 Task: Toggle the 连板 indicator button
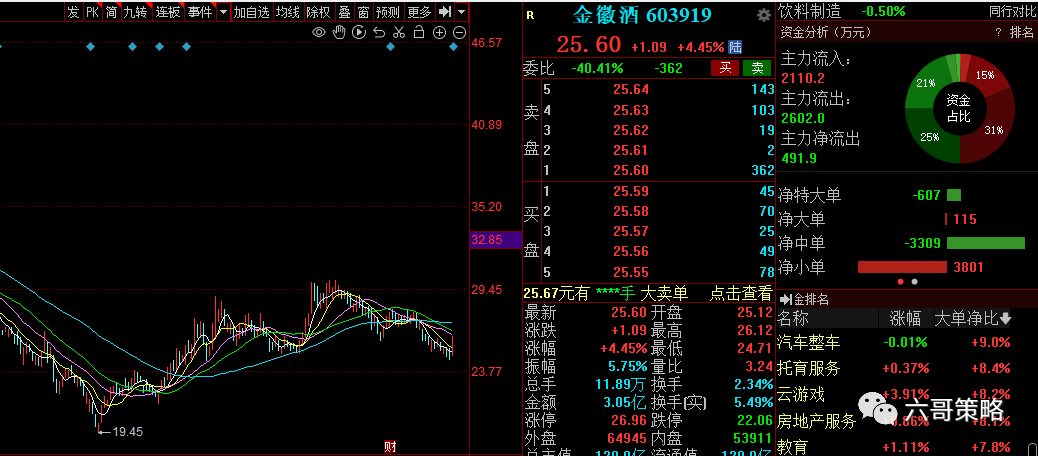click(167, 12)
